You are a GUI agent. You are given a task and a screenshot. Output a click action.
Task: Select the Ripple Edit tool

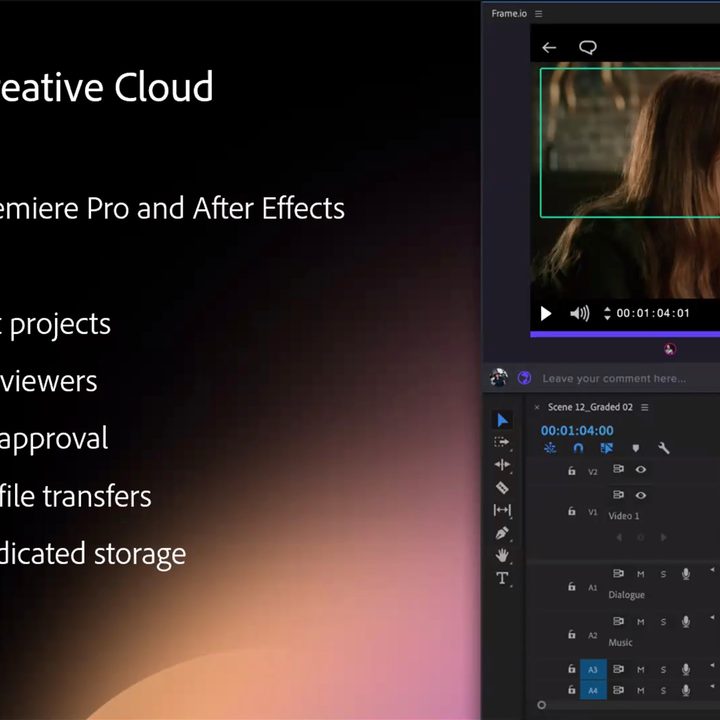click(x=502, y=465)
